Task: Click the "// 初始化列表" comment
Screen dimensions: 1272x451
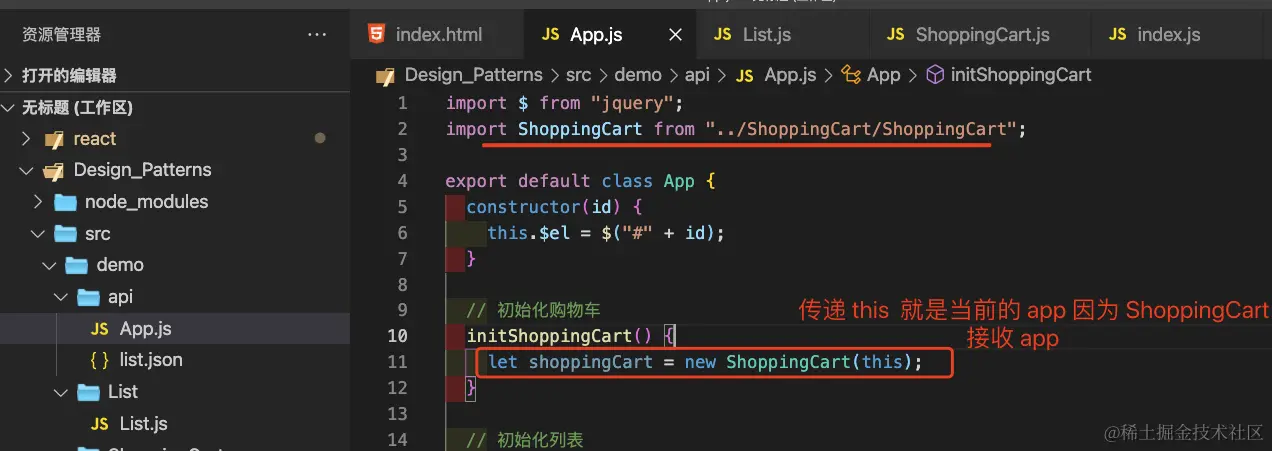Action: pyautogui.click(x=525, y=440)
